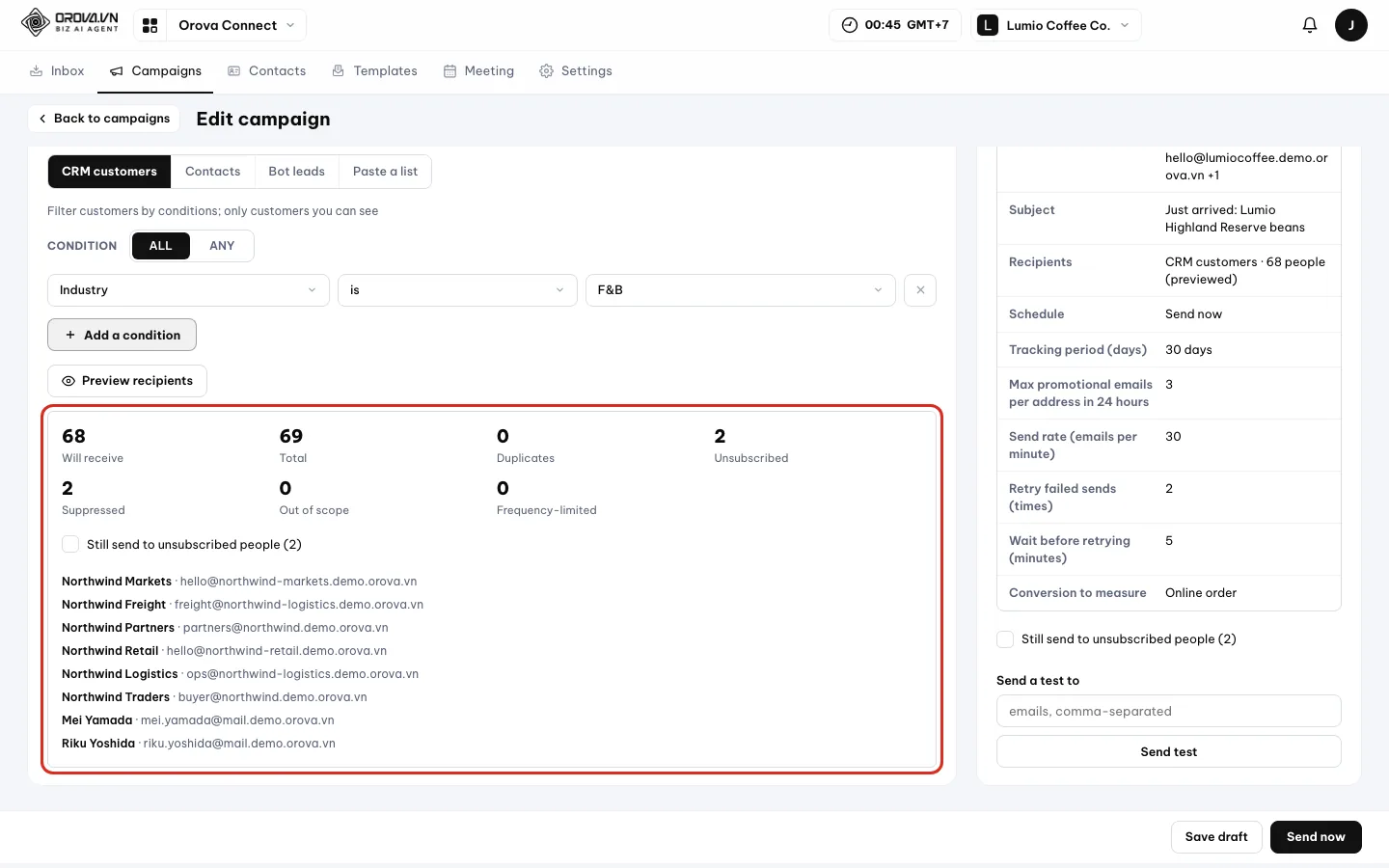Open the notifications bell
The width and height of the screenshot is (1389, 868).
pos(1309,25)
